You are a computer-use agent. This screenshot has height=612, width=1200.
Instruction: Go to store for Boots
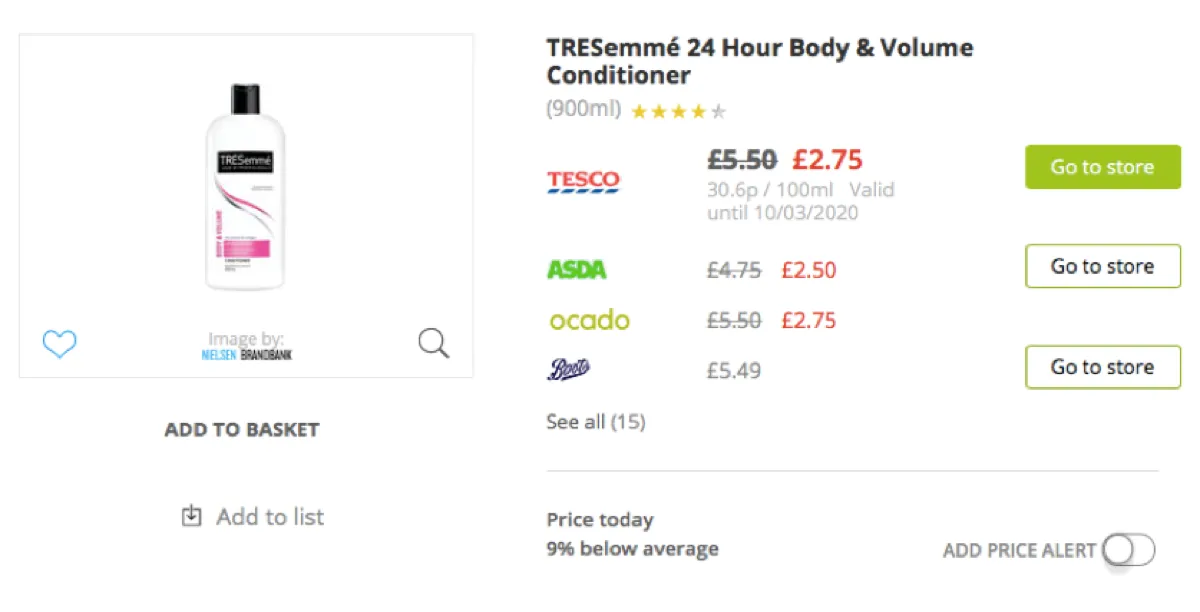pyautogui.click(x=1103, y=367)
